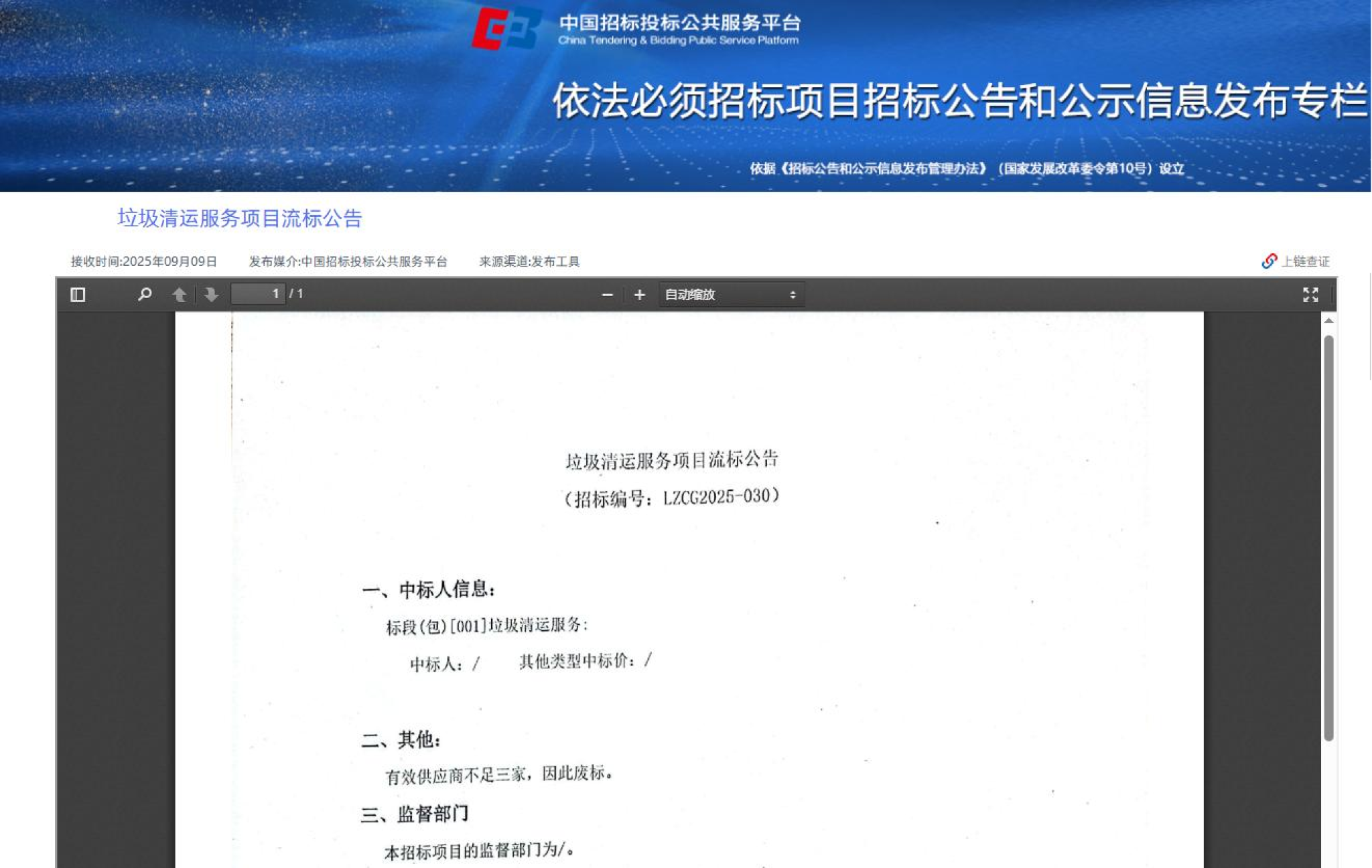Click the 上链查证 verification link
Image resolution: width=1372 pixels, height=868 pixels.
click(1304, 261)
